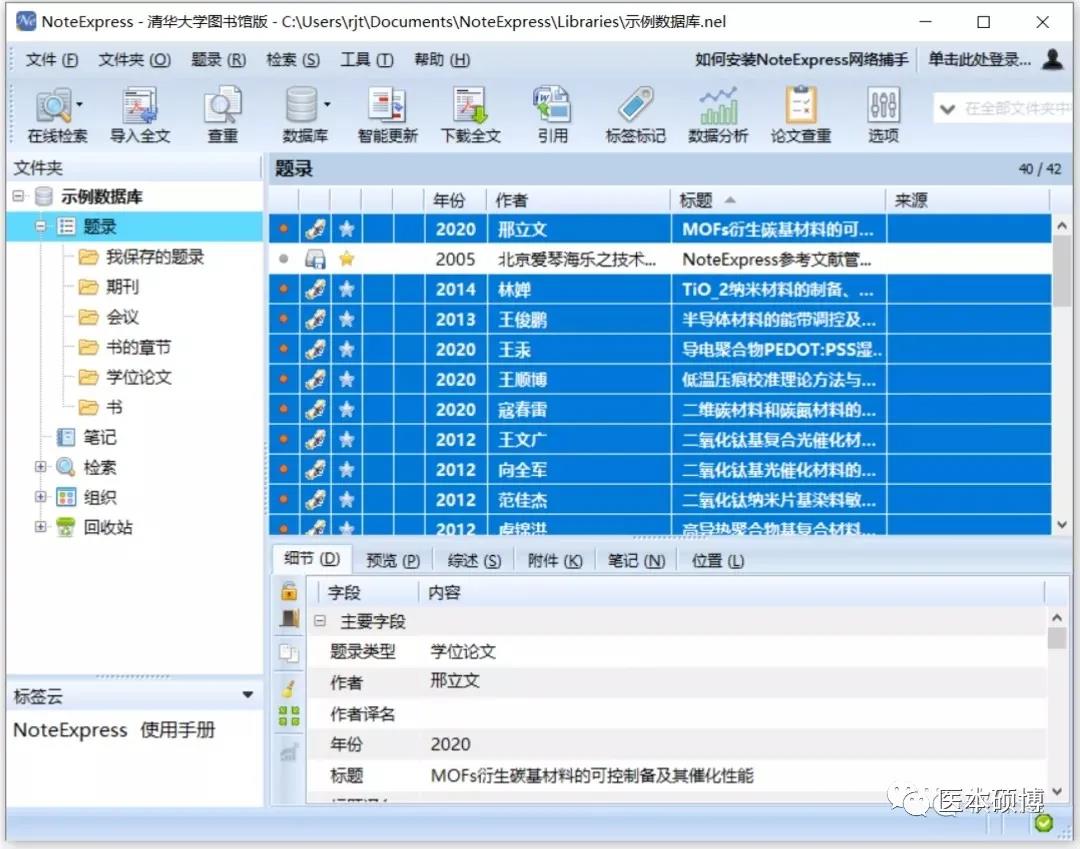The image size is (1080, 849).
Task: Click the green grid icon in details sidebar
Action: tap(289, 716)
